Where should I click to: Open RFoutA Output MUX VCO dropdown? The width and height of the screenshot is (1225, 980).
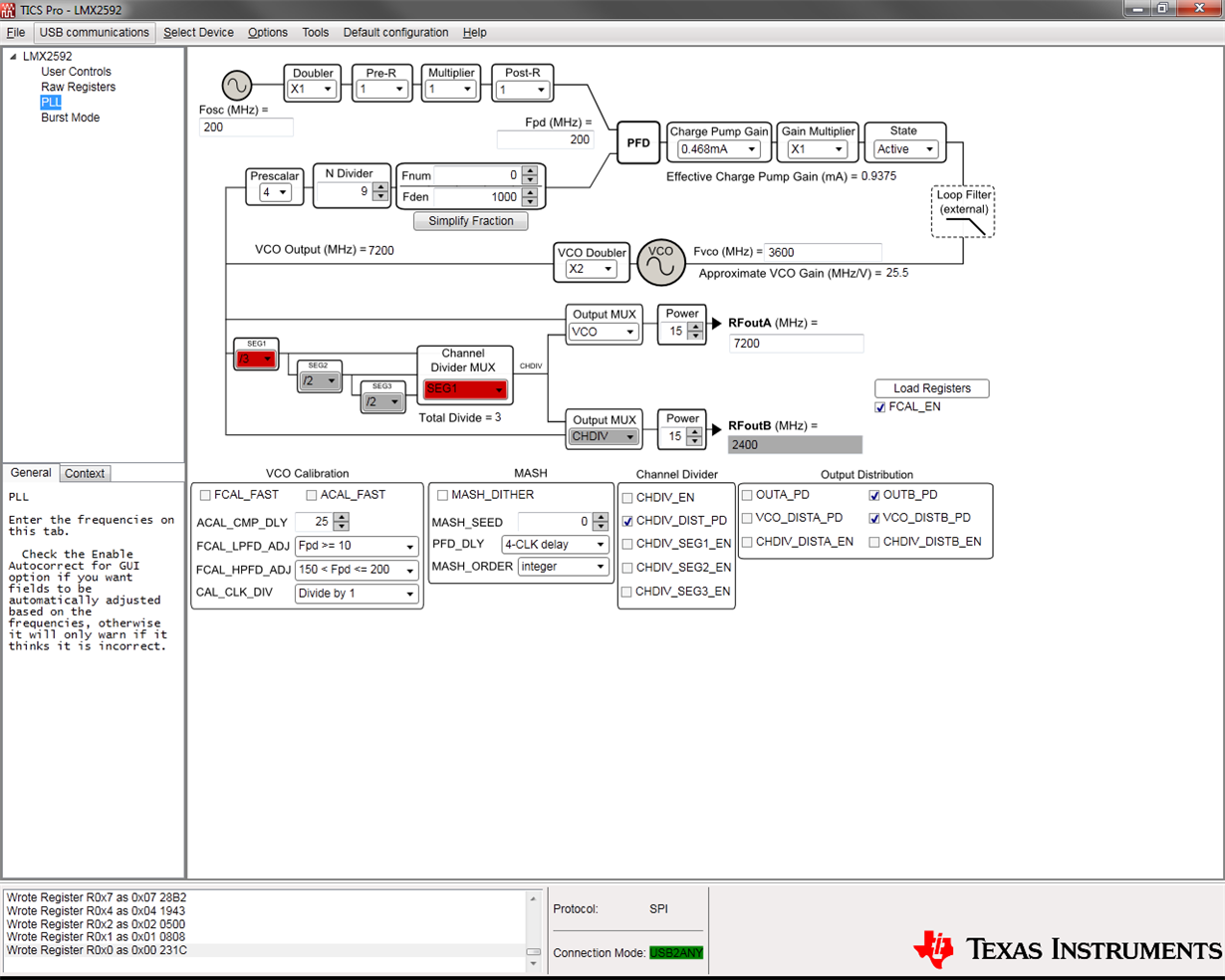603,332
